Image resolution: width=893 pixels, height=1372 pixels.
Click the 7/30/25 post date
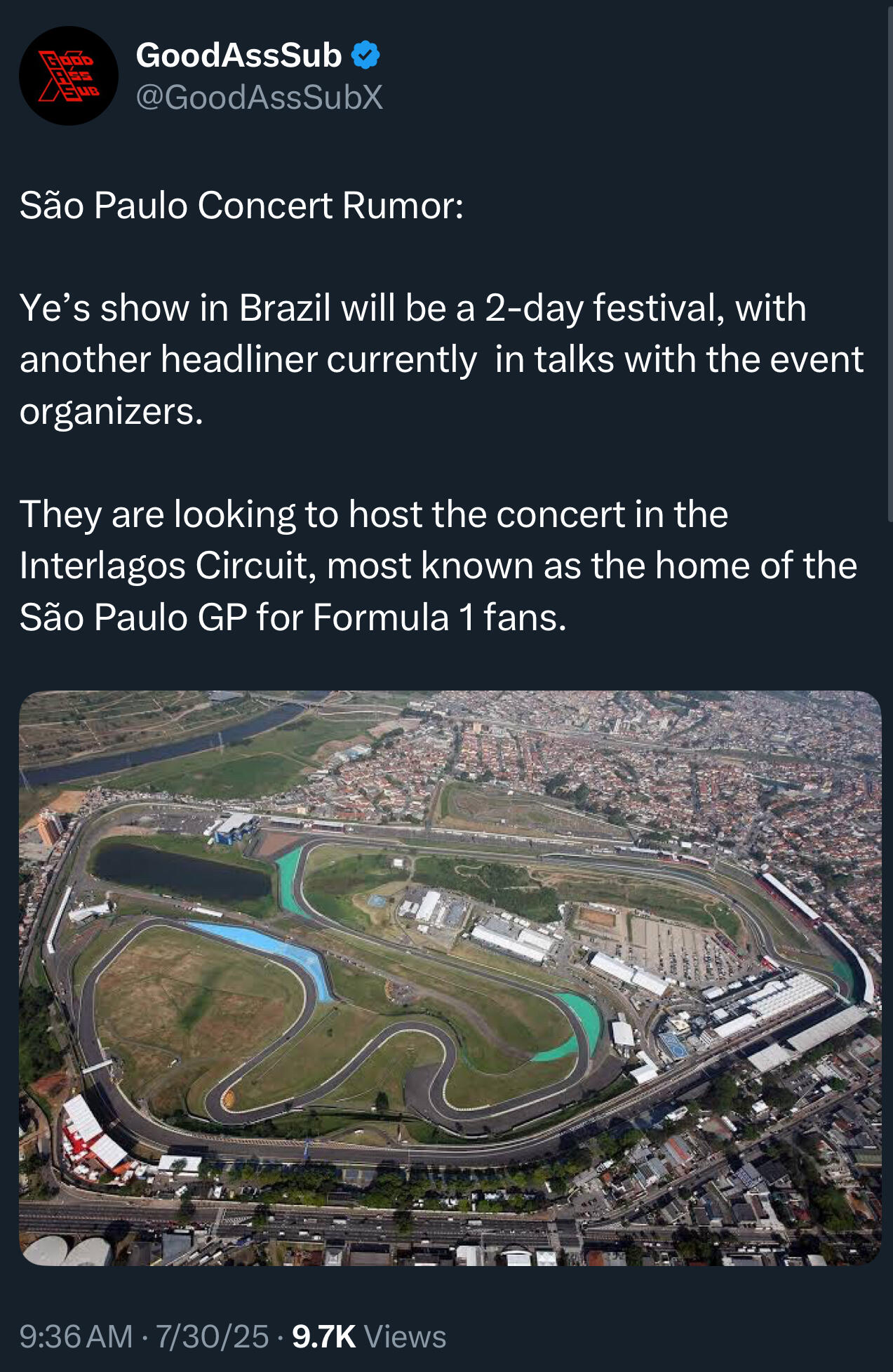tap(212, 1337)
